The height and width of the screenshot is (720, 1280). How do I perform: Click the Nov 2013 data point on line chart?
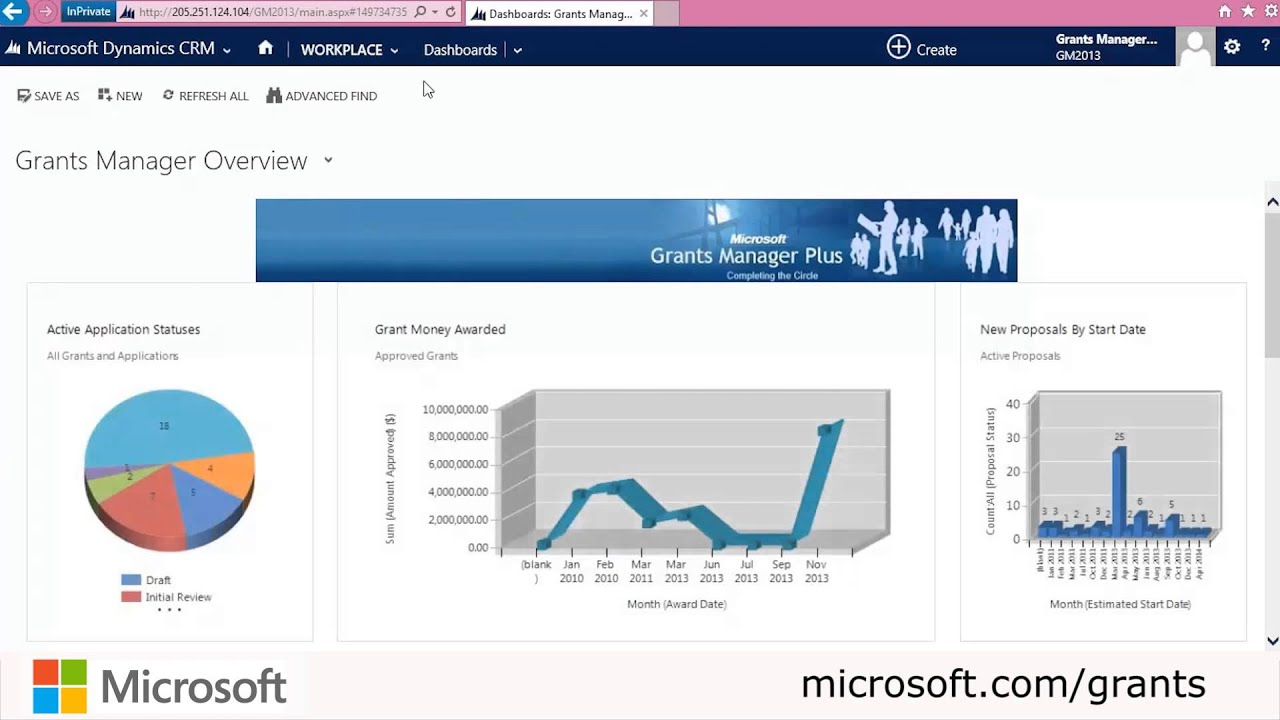tap(825, 430)
